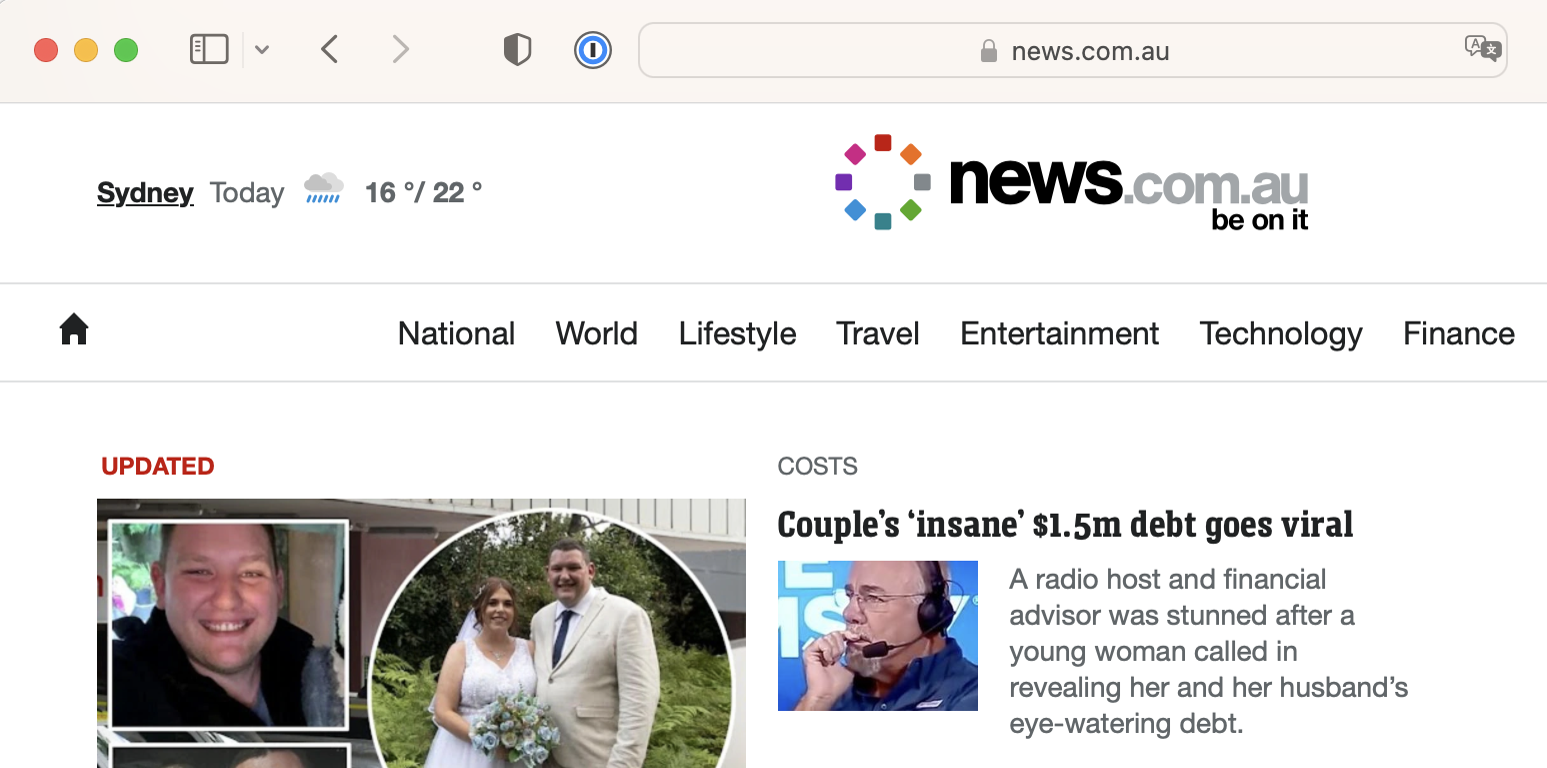
Task: Open the "Couple's 'insane' $1.5m debt" headline
Action: 1065,525
